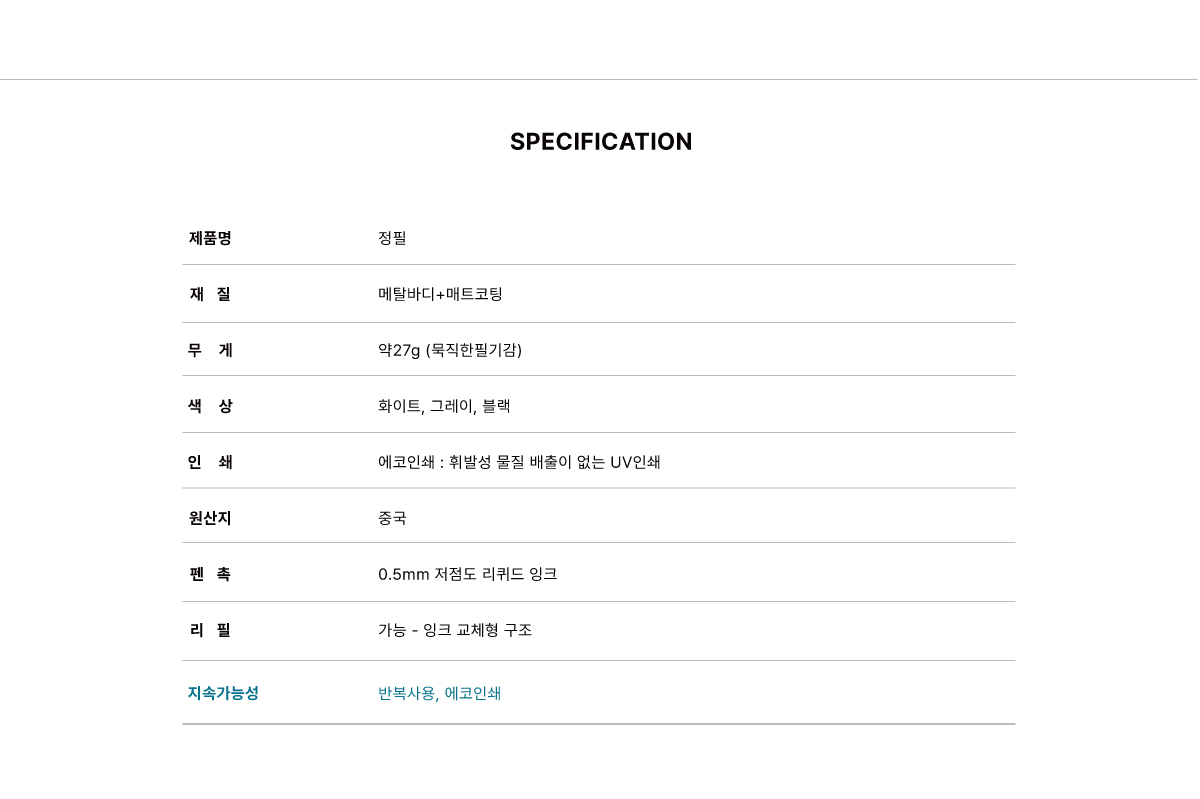This screenshot has height=799, width=1200.
Task: Select the origin value 중국
Action: click(392, 518)
